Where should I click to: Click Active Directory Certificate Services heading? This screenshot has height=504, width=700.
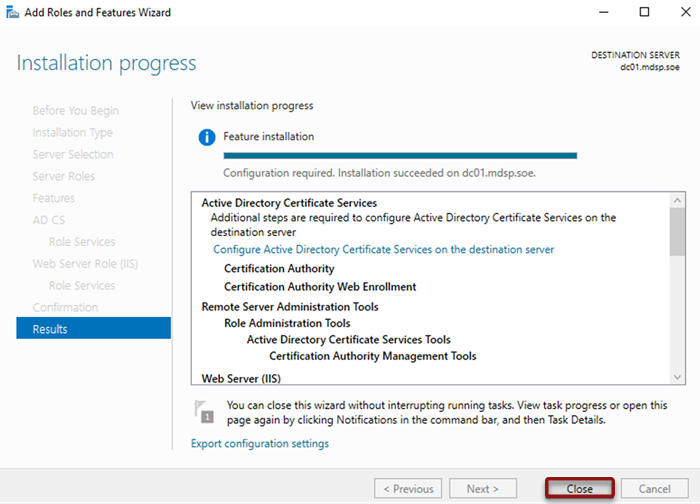coord(289,203)
